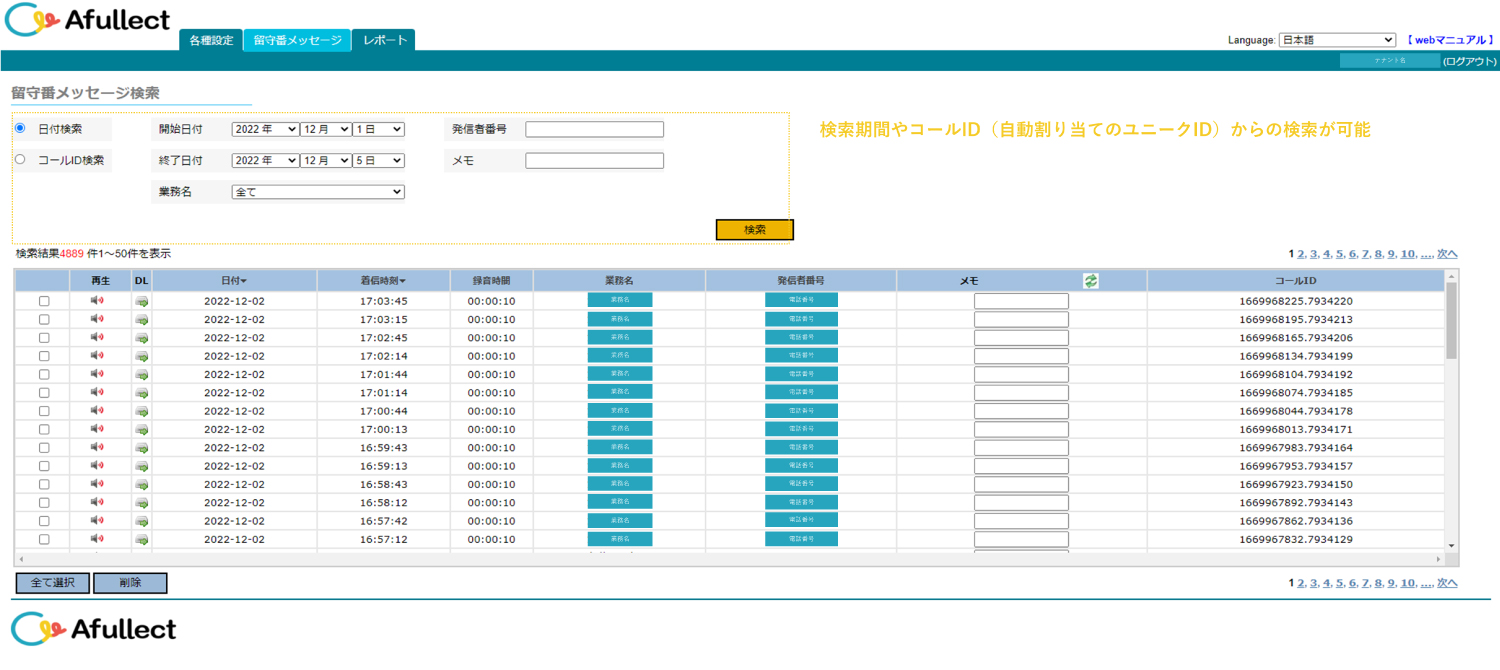Viewport: 1500px width, 670px height.
Task: Play message received at 17:03:15
Action: [97, 318]
